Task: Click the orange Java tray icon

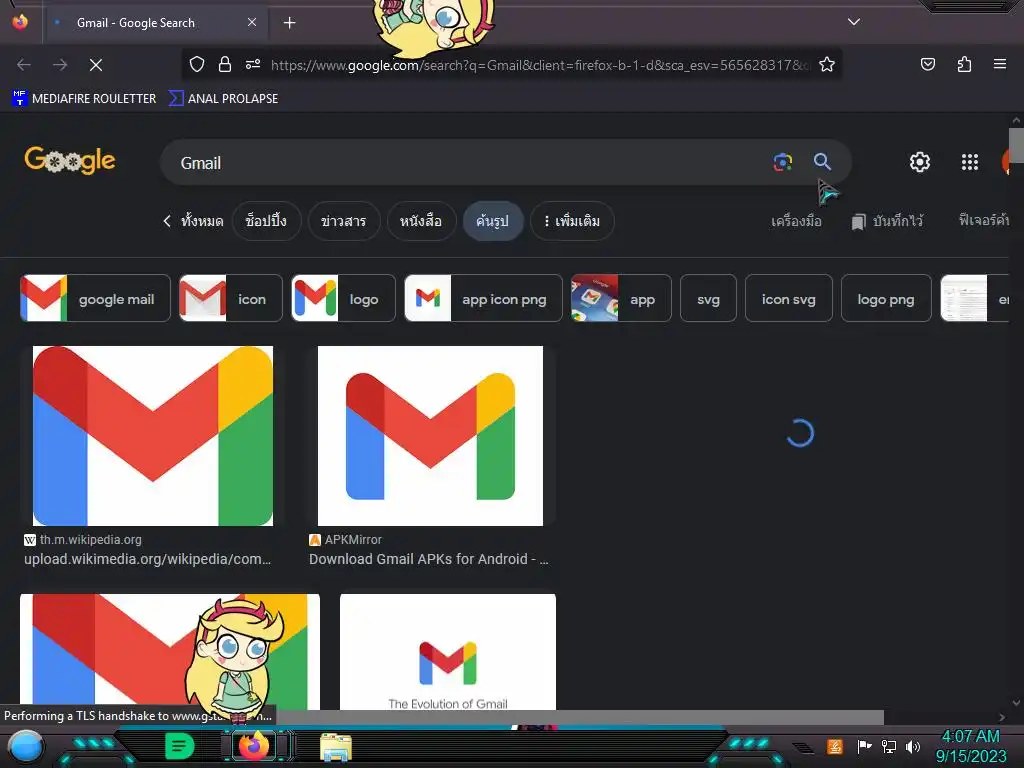Action: point(835,746)
